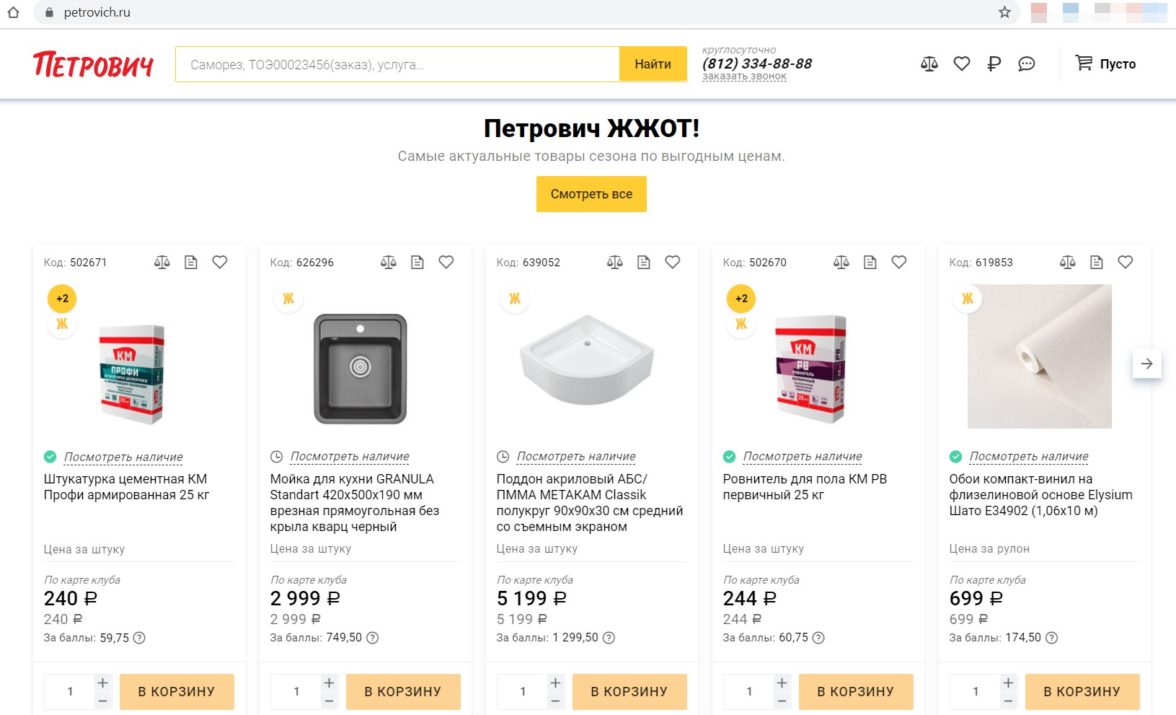The width and height of the screenshot is (1176, 715).
Task: Click the Смотреть все button
Action: (x=591, y=194)
